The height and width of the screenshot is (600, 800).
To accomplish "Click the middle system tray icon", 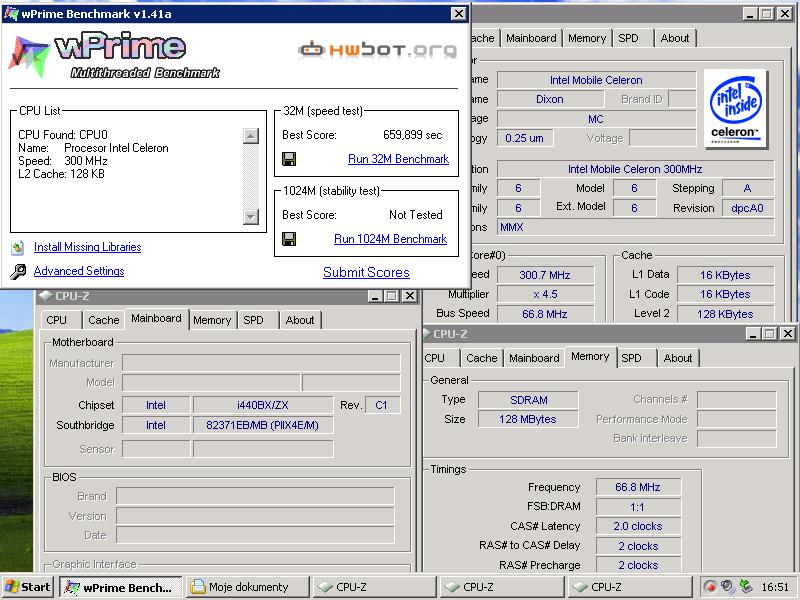I will coord(728,587).
